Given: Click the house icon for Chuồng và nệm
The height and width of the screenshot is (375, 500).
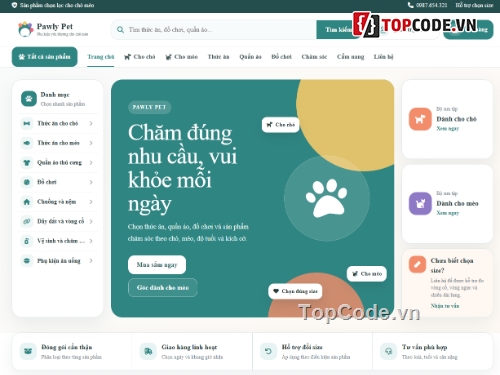Looking at the screenshot, I should click(27, 202).
